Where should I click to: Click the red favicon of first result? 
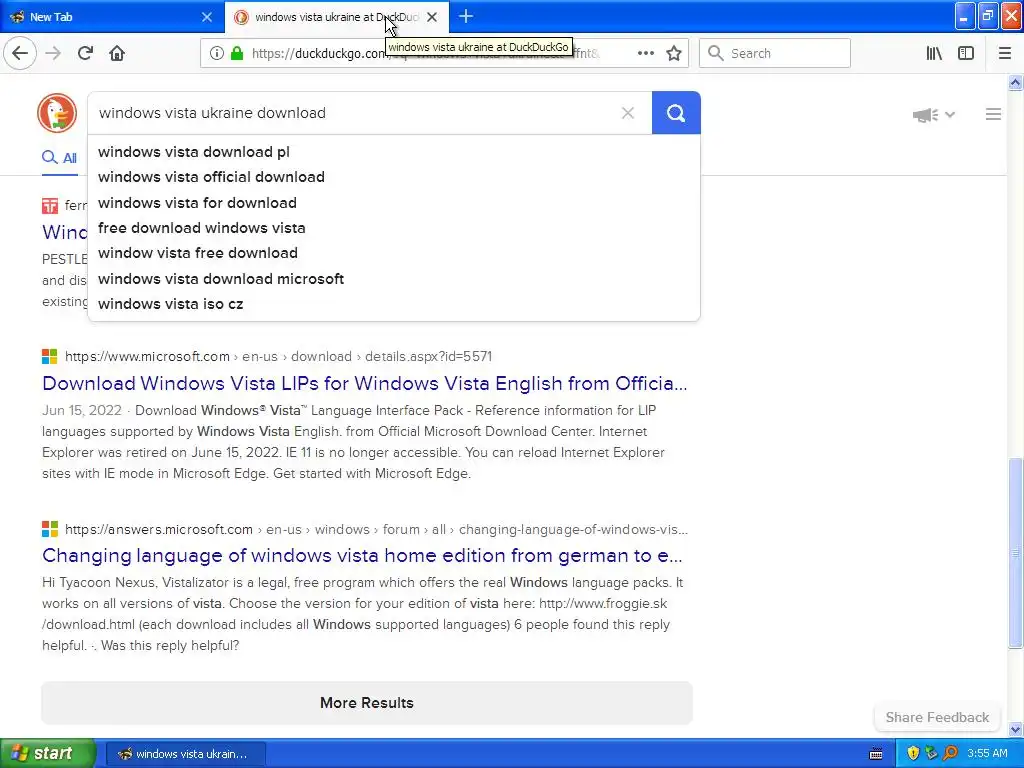coord(50,206)
